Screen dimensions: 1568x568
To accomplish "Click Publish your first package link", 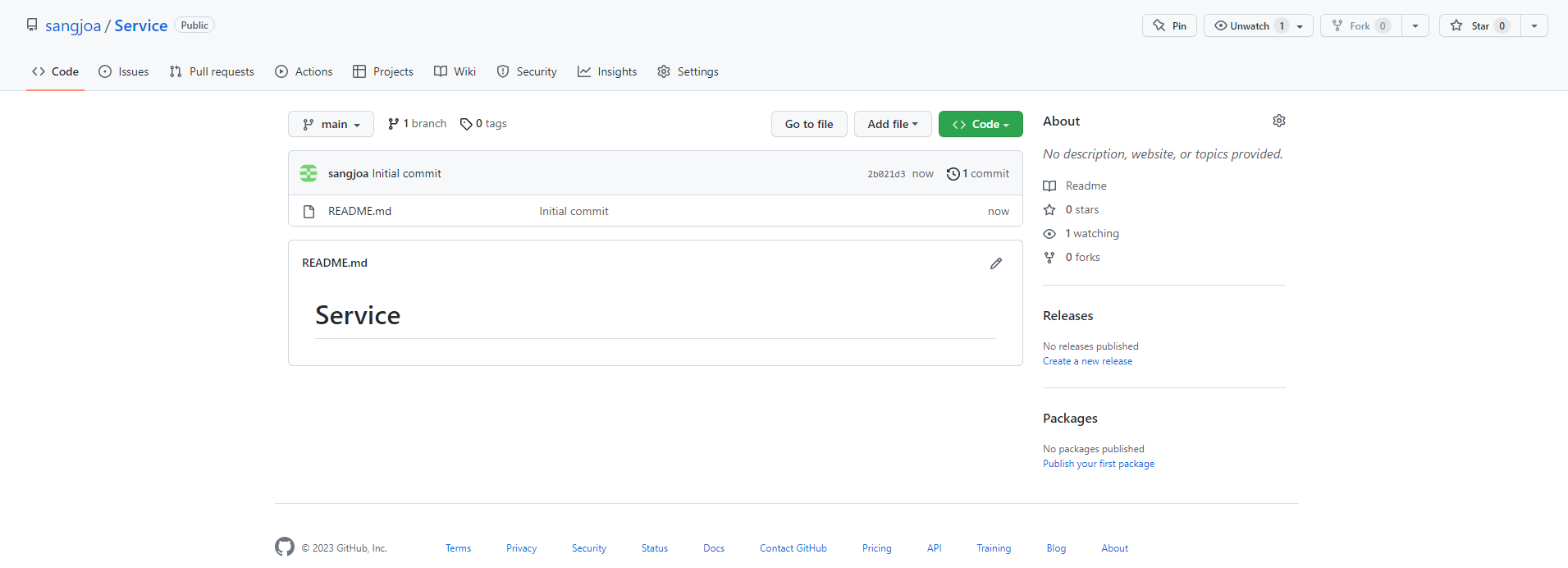I will [1099, 464].
